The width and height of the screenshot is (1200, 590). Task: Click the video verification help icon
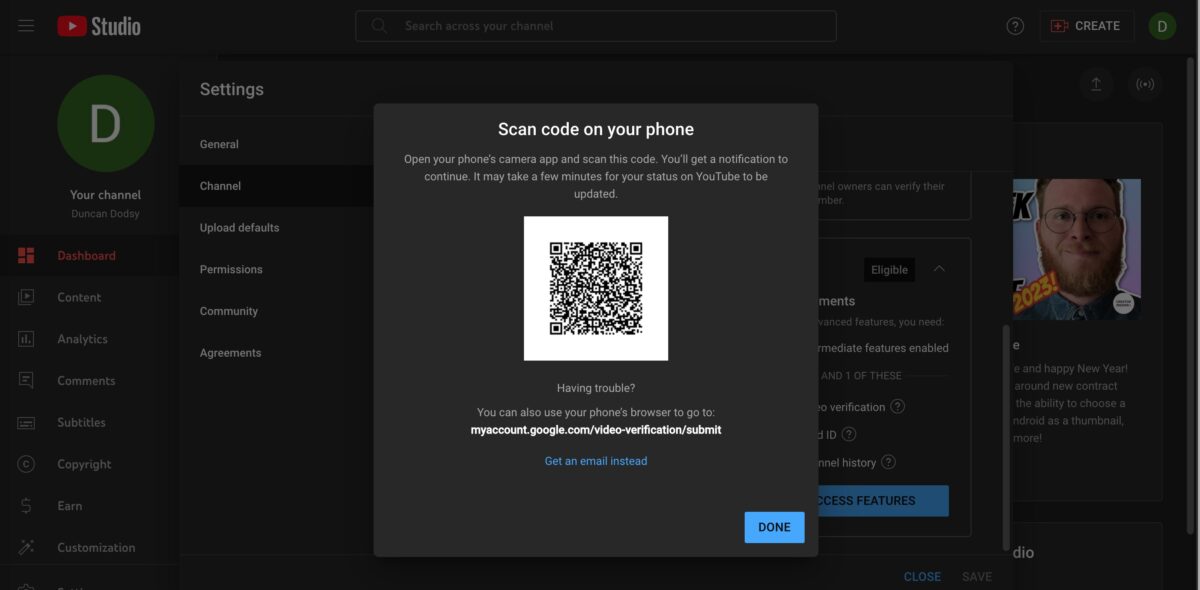[x=898, y=407]
